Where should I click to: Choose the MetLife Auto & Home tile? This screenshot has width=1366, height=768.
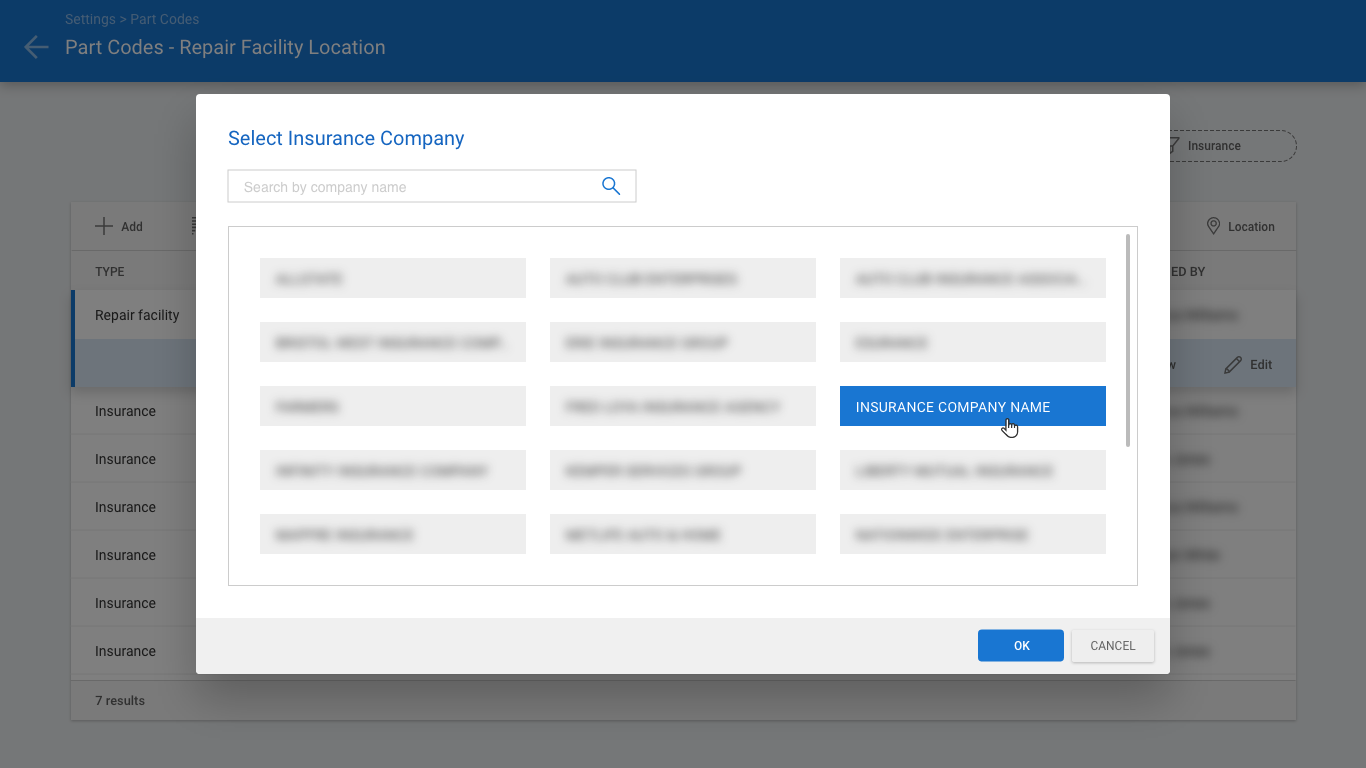(x=682, y=534)
